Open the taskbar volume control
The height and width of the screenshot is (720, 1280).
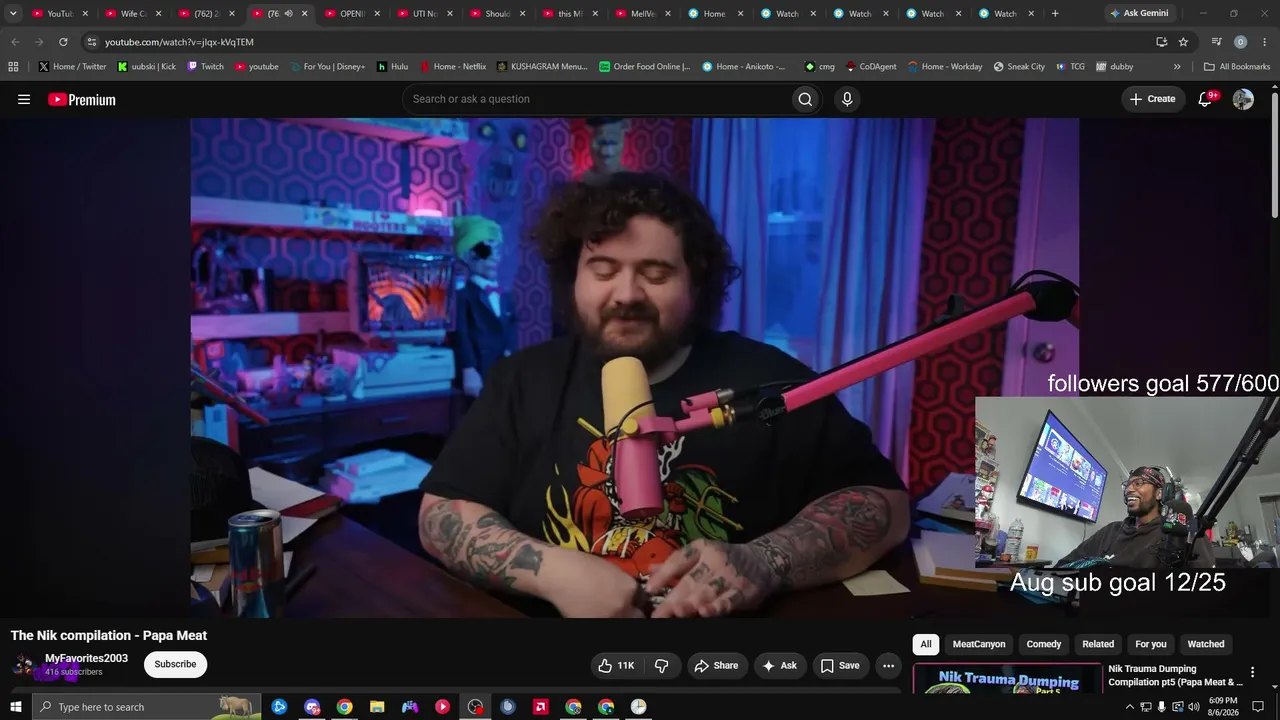tap(1193, 707)
